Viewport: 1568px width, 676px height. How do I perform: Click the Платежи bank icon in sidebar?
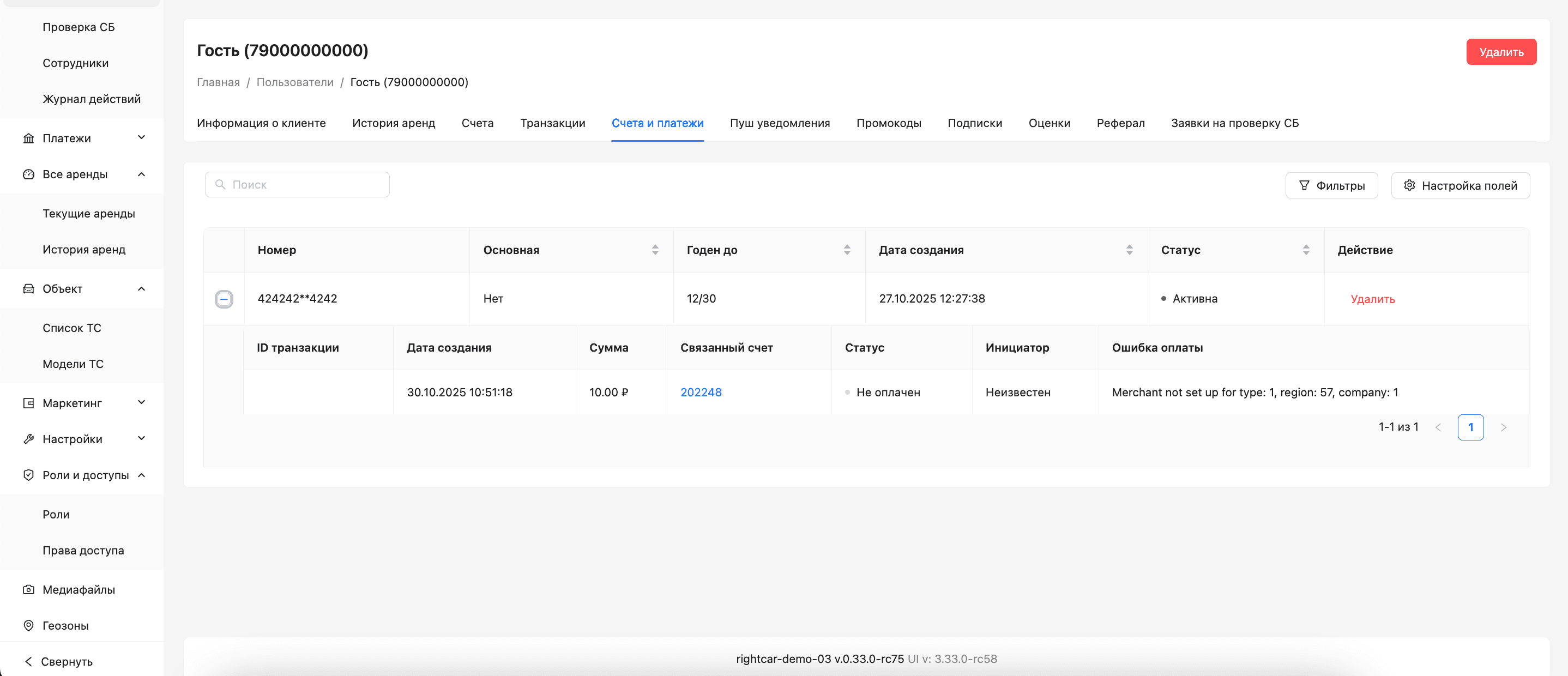click(x=28, y=138)
